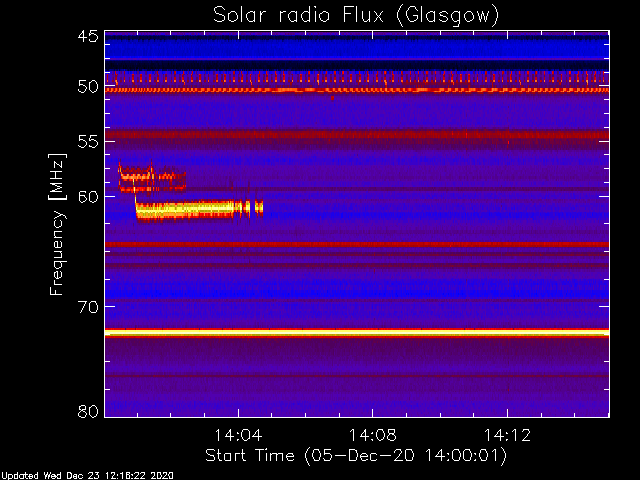The width and height of the screenshot is (640, 480).
Task: Click the 14:04 time tick label
Action: click(238, 435)
